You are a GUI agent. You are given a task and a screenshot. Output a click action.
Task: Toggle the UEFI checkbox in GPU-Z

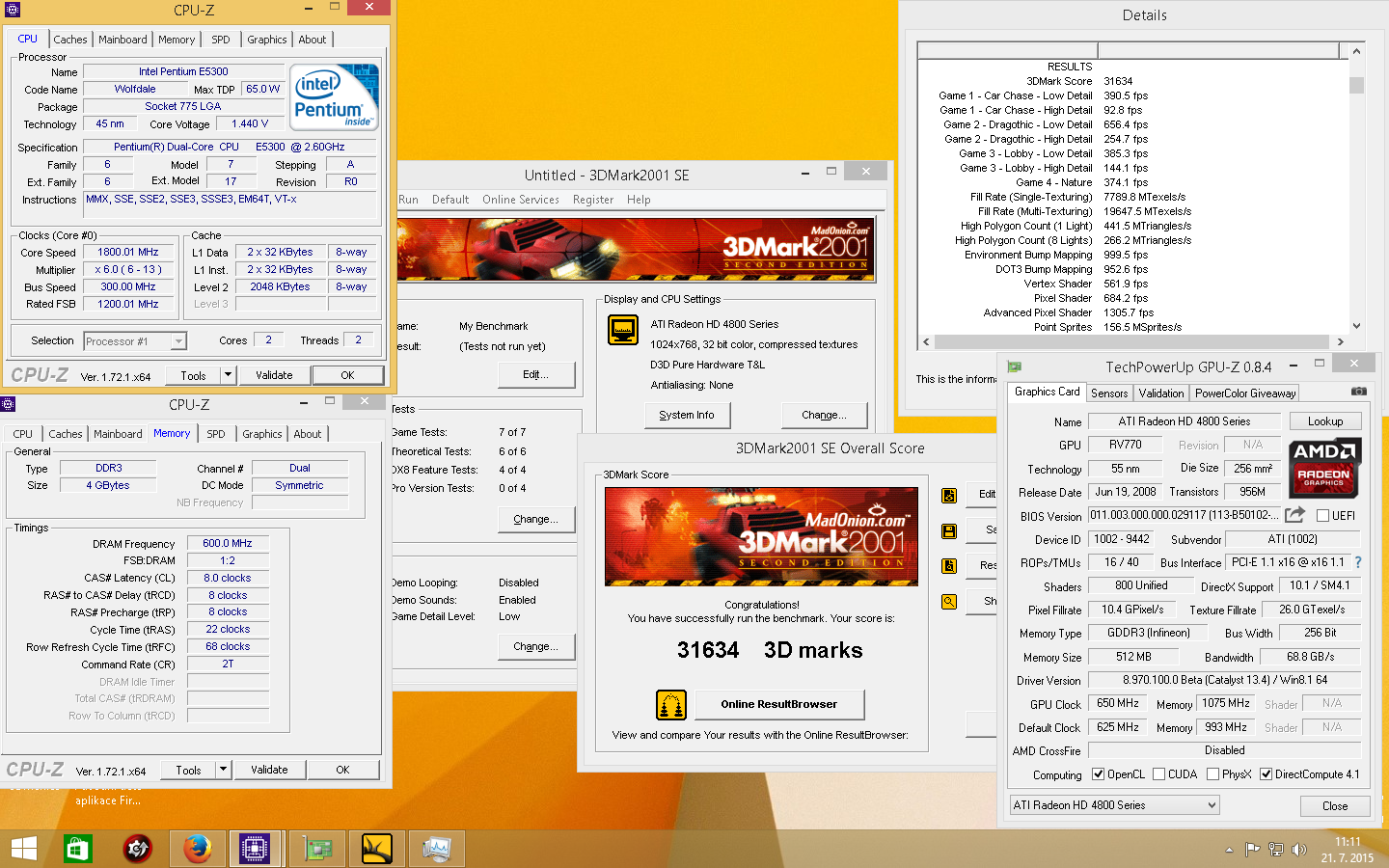click(1322, 516)
